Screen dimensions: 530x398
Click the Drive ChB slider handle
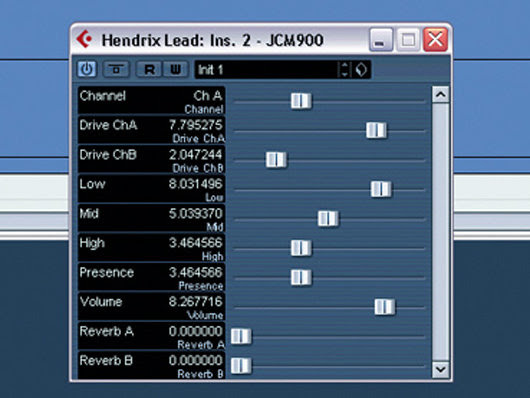[276, 160]
